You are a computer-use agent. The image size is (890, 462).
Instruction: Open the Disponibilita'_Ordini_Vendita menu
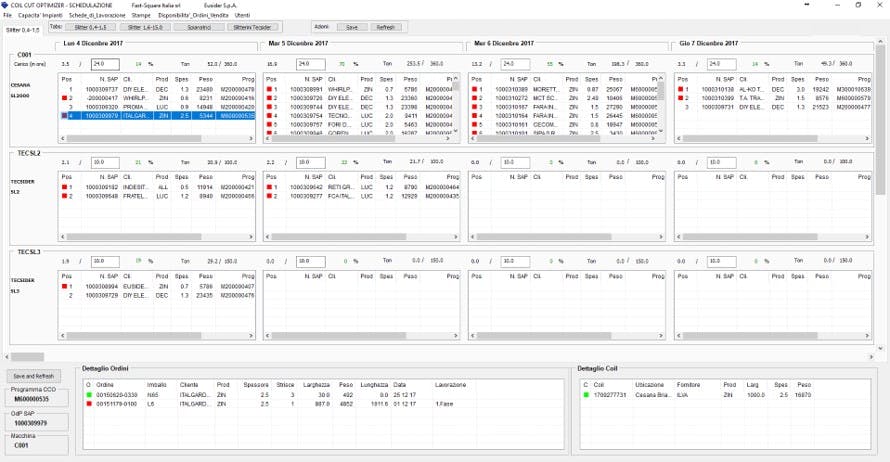coord(193,15)
